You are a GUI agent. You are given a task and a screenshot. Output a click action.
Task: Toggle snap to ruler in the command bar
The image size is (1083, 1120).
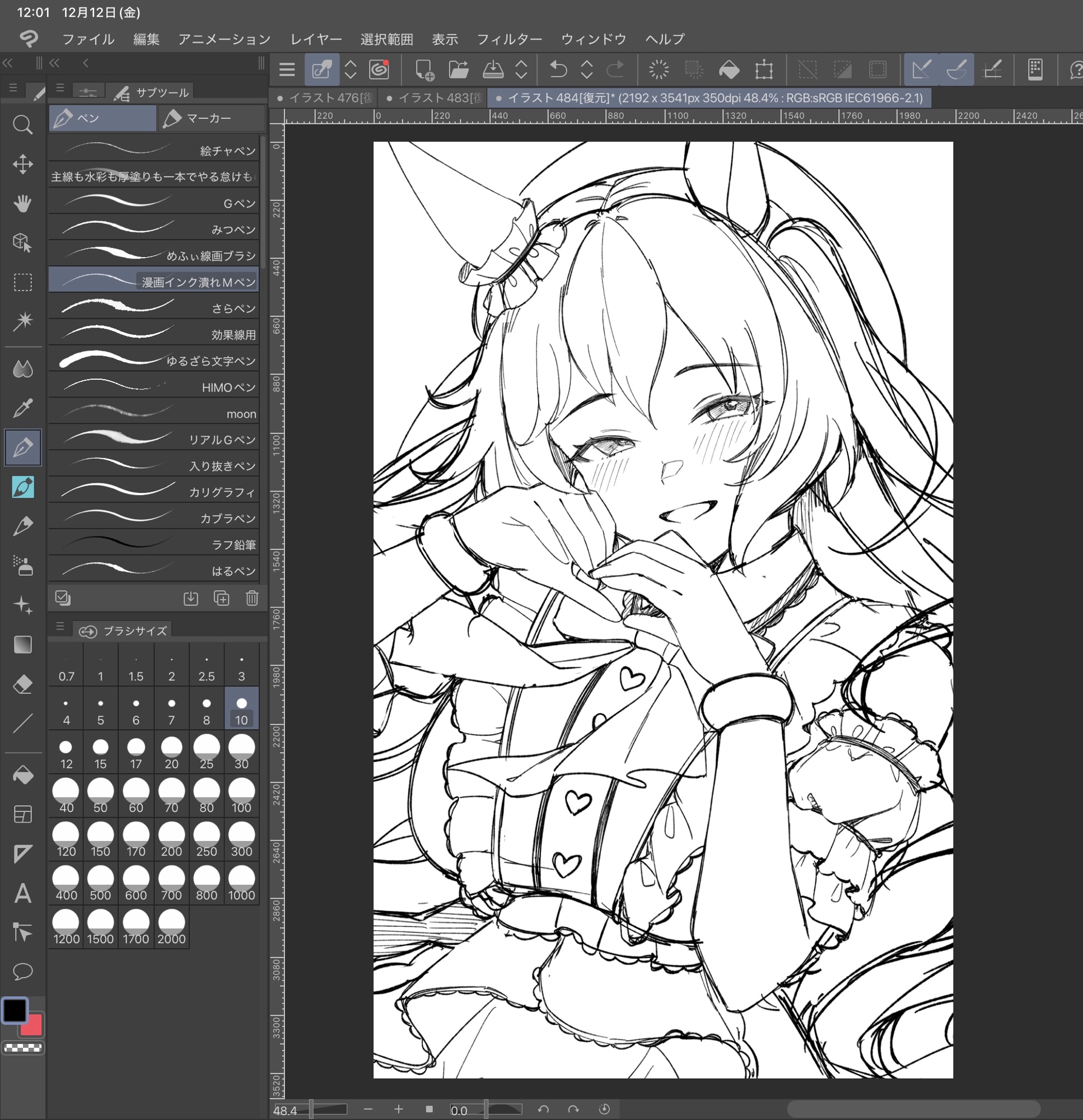[921, 69]
